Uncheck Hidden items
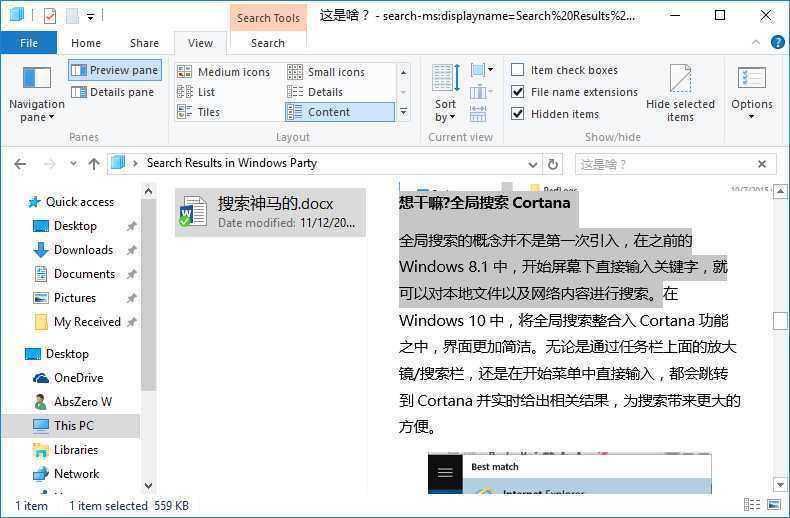The image size is (790, 518). coord(555,114)
